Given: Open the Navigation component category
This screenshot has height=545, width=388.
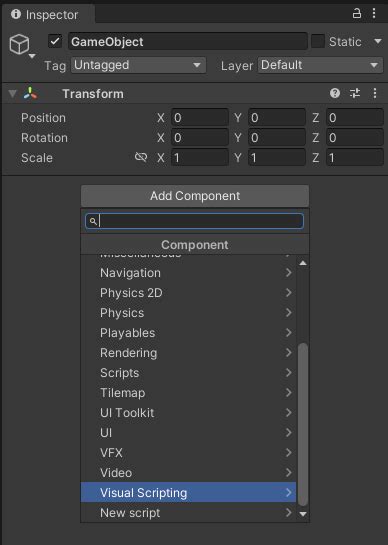Looking at the screenshot, I should pyautogui.click(x=188, y=273).
